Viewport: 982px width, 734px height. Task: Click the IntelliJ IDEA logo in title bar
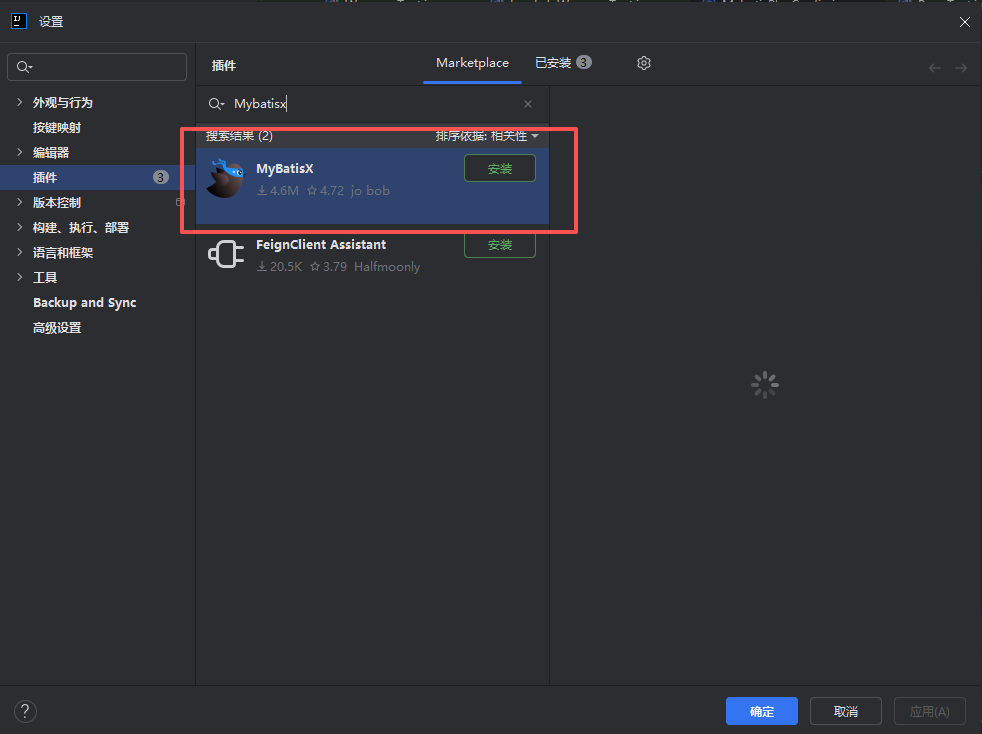tap(19, 21)
